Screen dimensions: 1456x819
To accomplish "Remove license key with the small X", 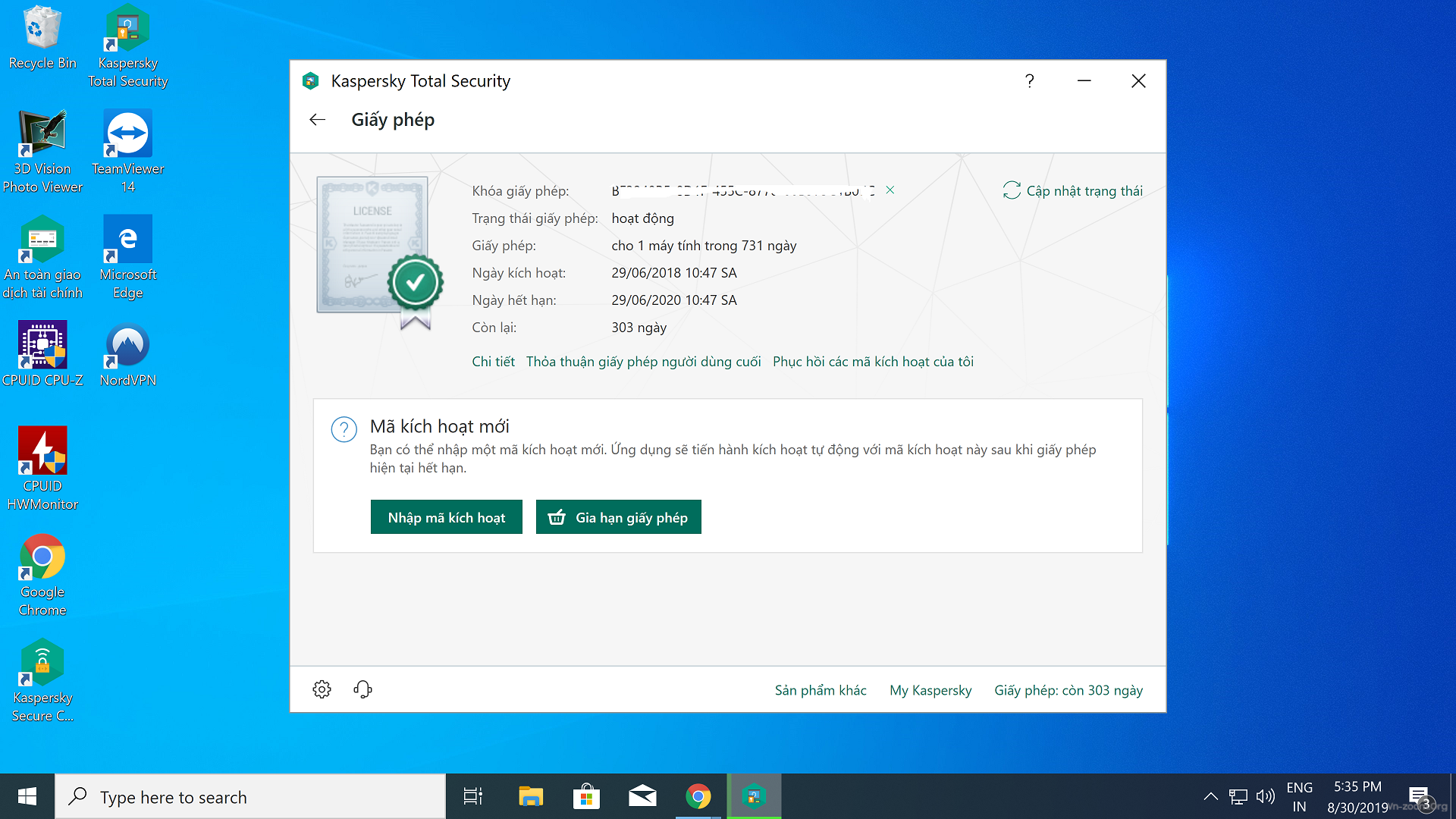I will click(890, 190).
